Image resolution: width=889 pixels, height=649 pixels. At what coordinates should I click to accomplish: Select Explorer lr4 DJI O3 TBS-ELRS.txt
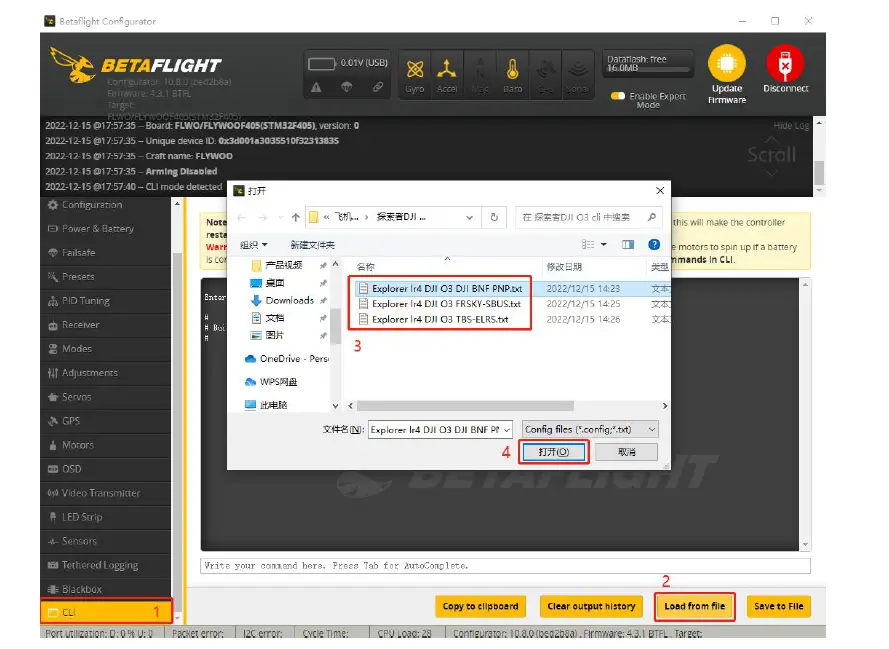pos(440,319)
